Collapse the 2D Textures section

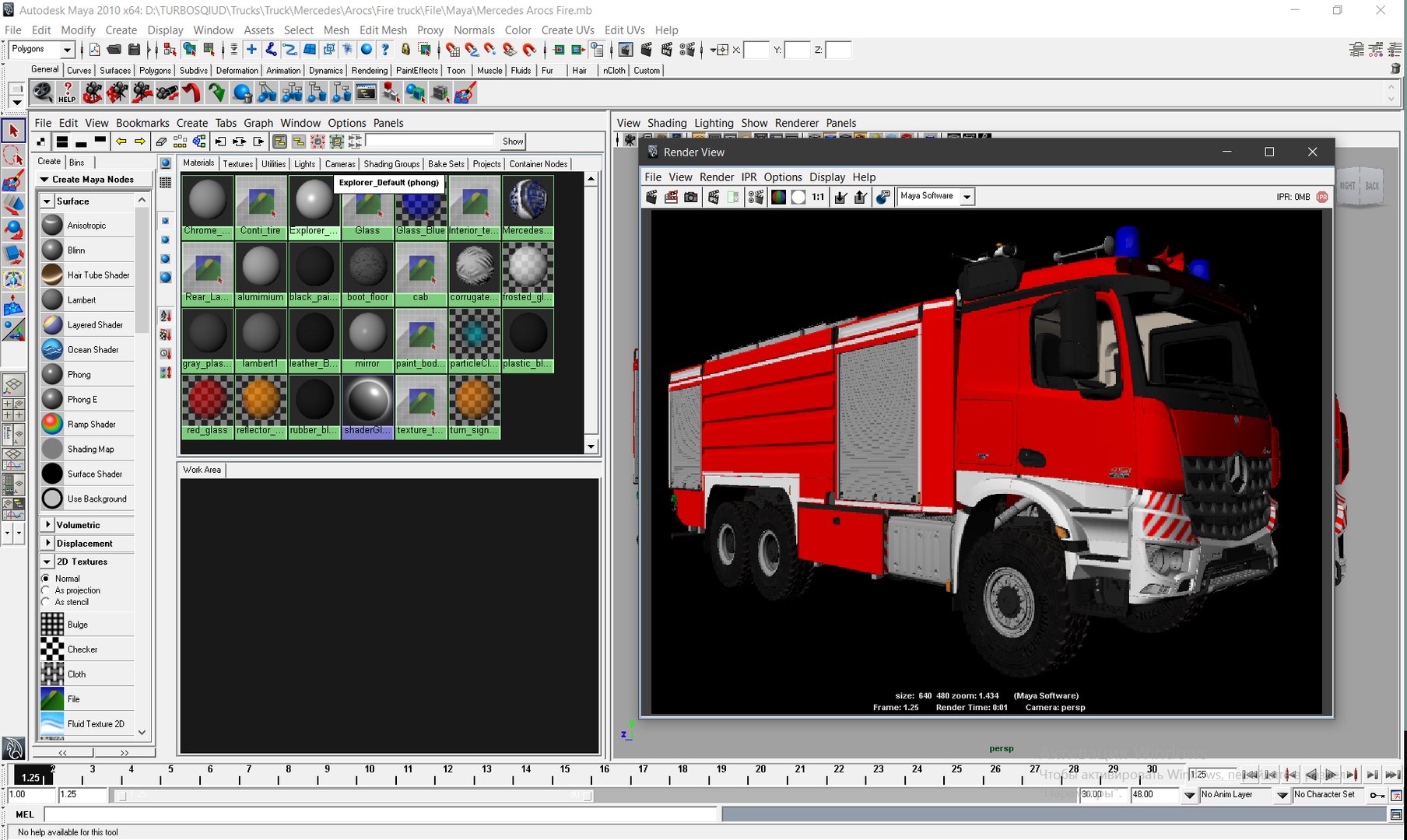(x=47, y=562)
